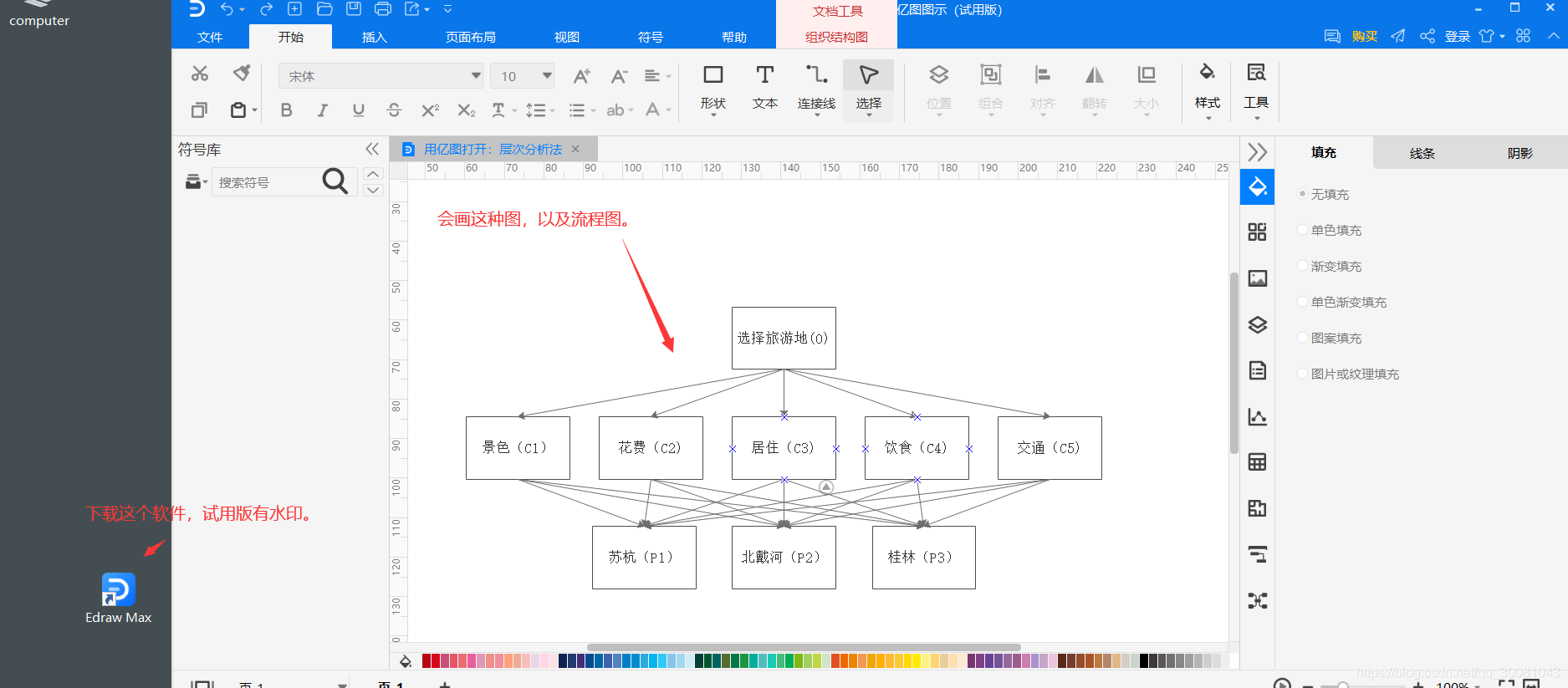1568x688 pixels.
Task: Click the 购买 purchase link
Action: pyautogui.click(x=1365, y=36)
